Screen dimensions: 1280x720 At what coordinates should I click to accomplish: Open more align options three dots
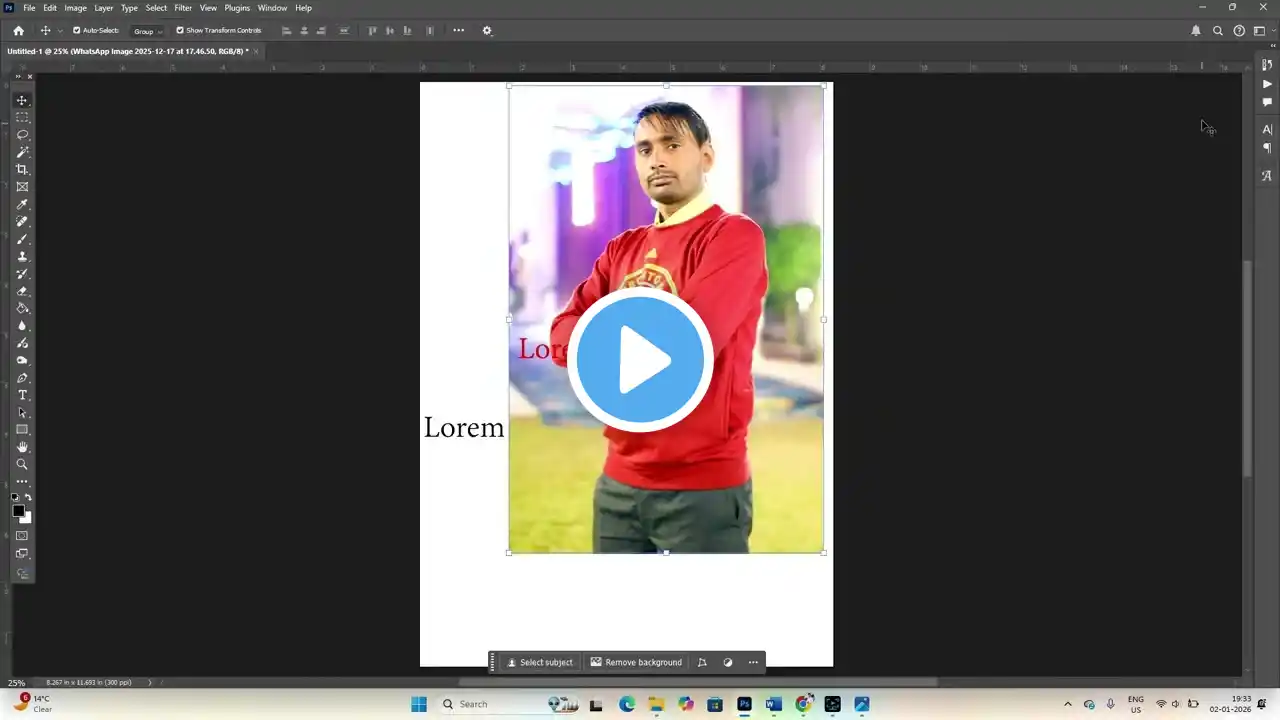click(x=459, y=31)
